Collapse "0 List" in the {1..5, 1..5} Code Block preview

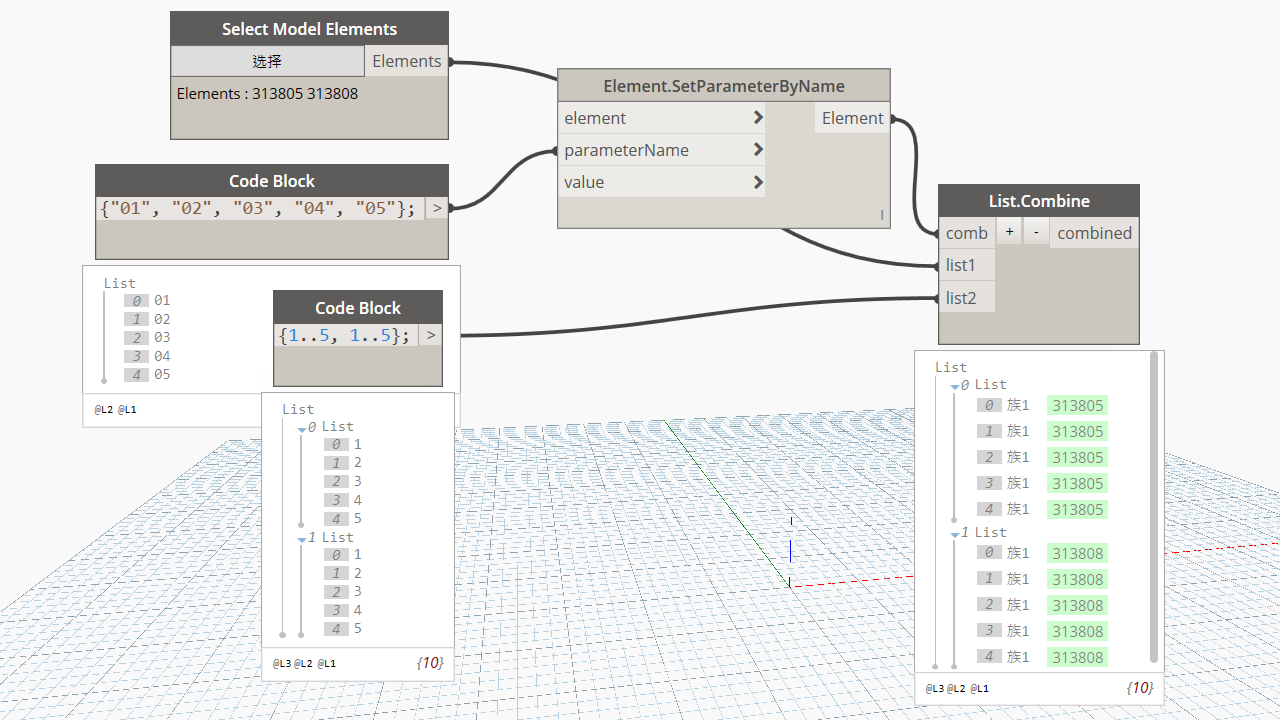click(x=302, y=428)
